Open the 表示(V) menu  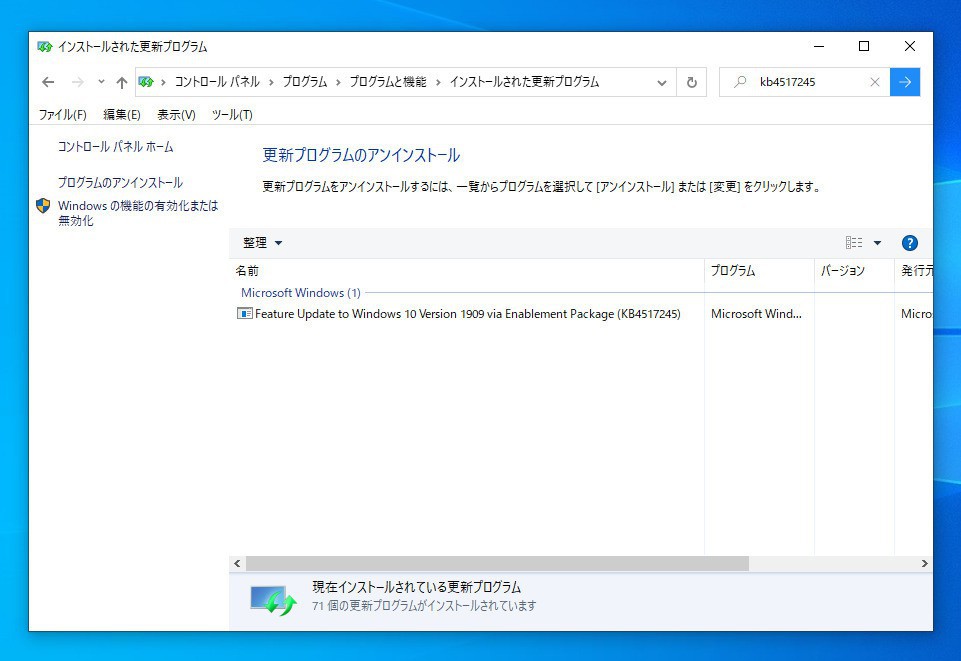(176, 115)
